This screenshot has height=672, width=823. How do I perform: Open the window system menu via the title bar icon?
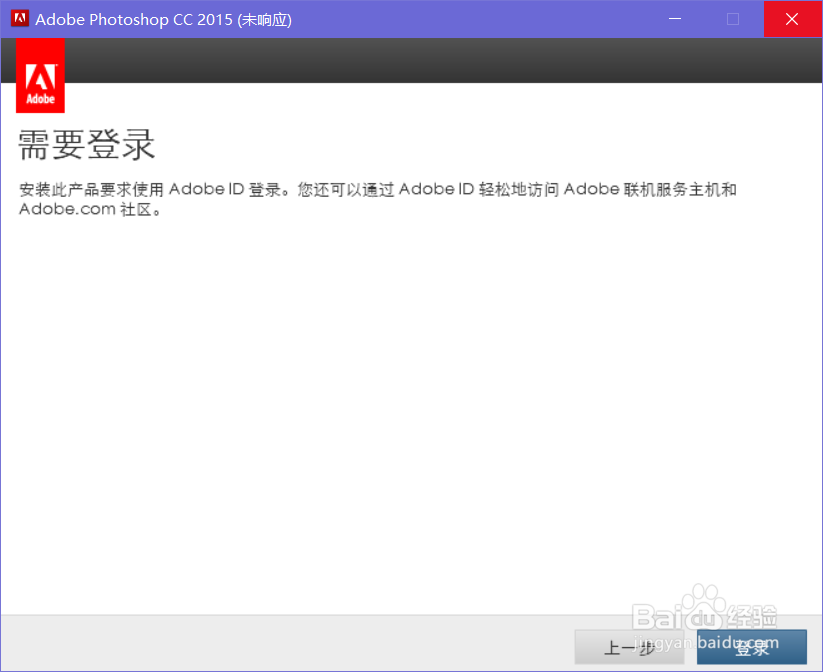tap(18, 18)
